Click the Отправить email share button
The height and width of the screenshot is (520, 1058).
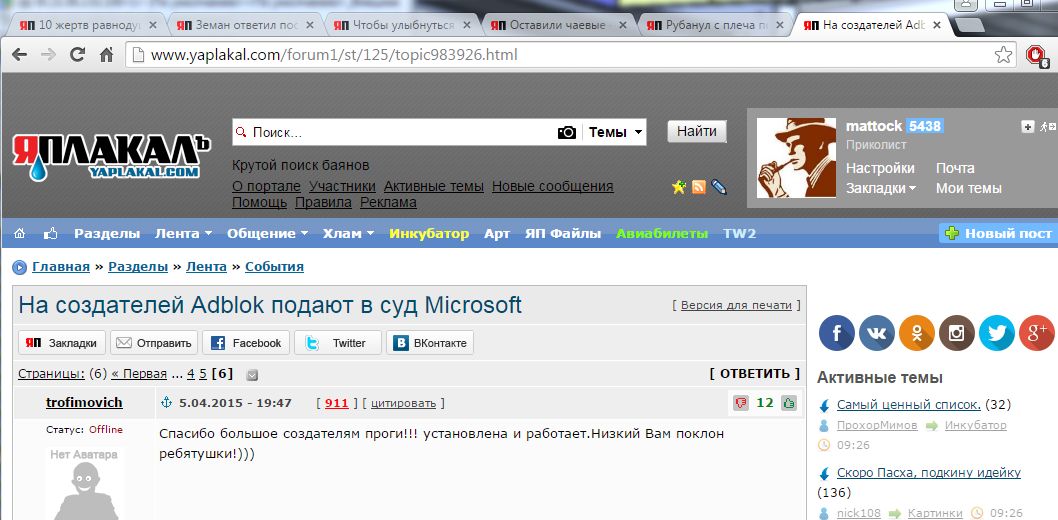tap(155, 343)
